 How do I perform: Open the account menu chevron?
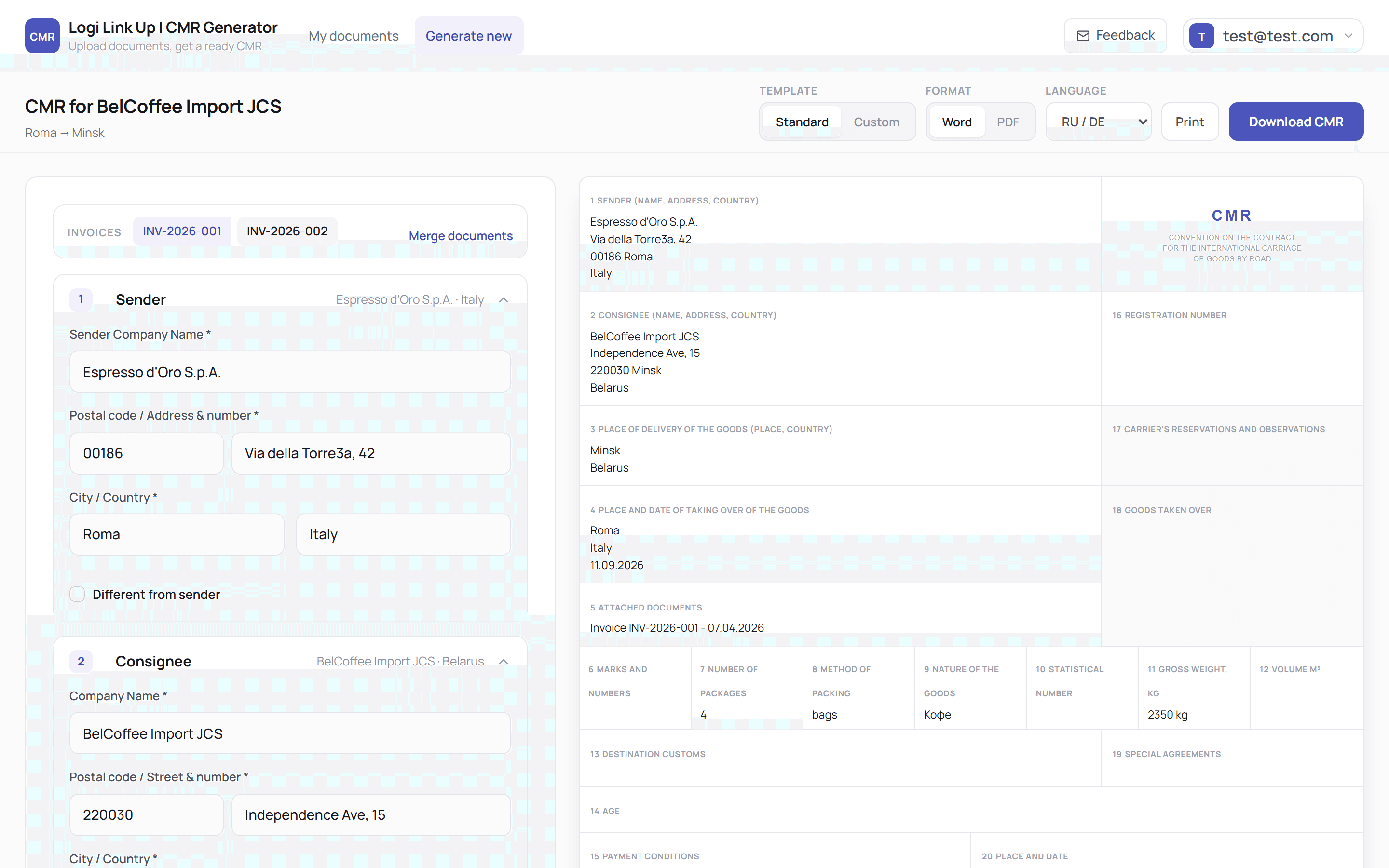(1348, 36)
